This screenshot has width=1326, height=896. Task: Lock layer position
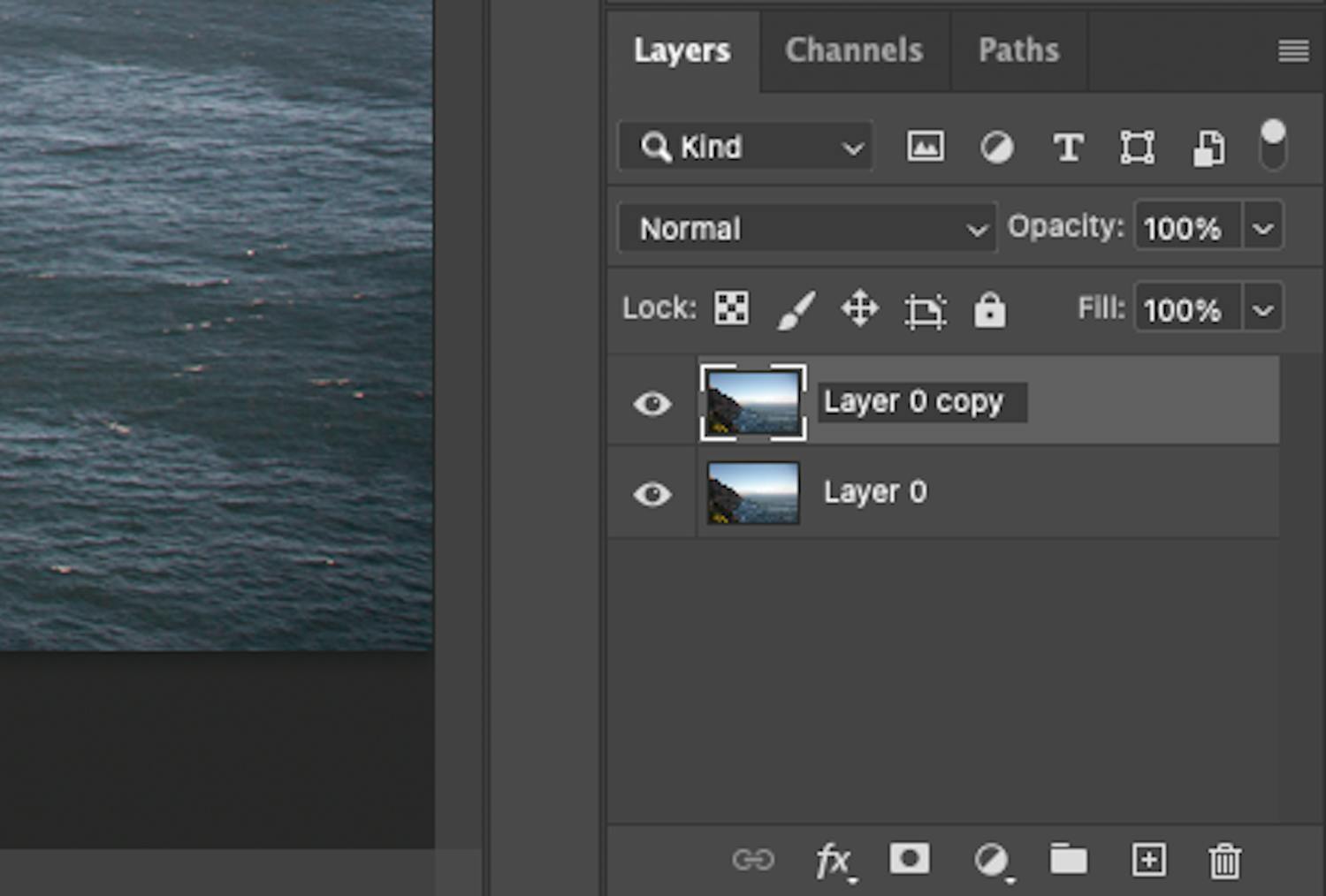859,309
